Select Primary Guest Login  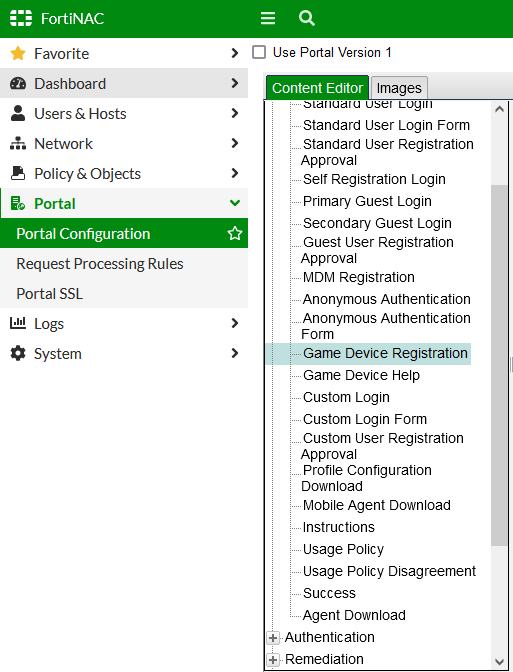tap(367, 201)
